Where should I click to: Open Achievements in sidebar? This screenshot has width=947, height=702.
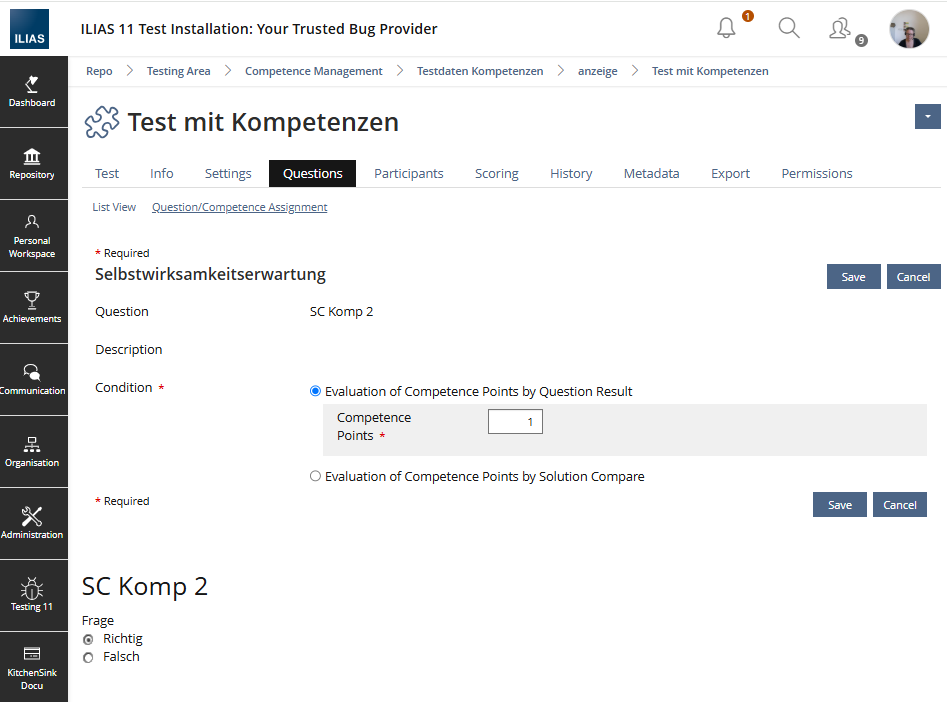click(32, 308)
